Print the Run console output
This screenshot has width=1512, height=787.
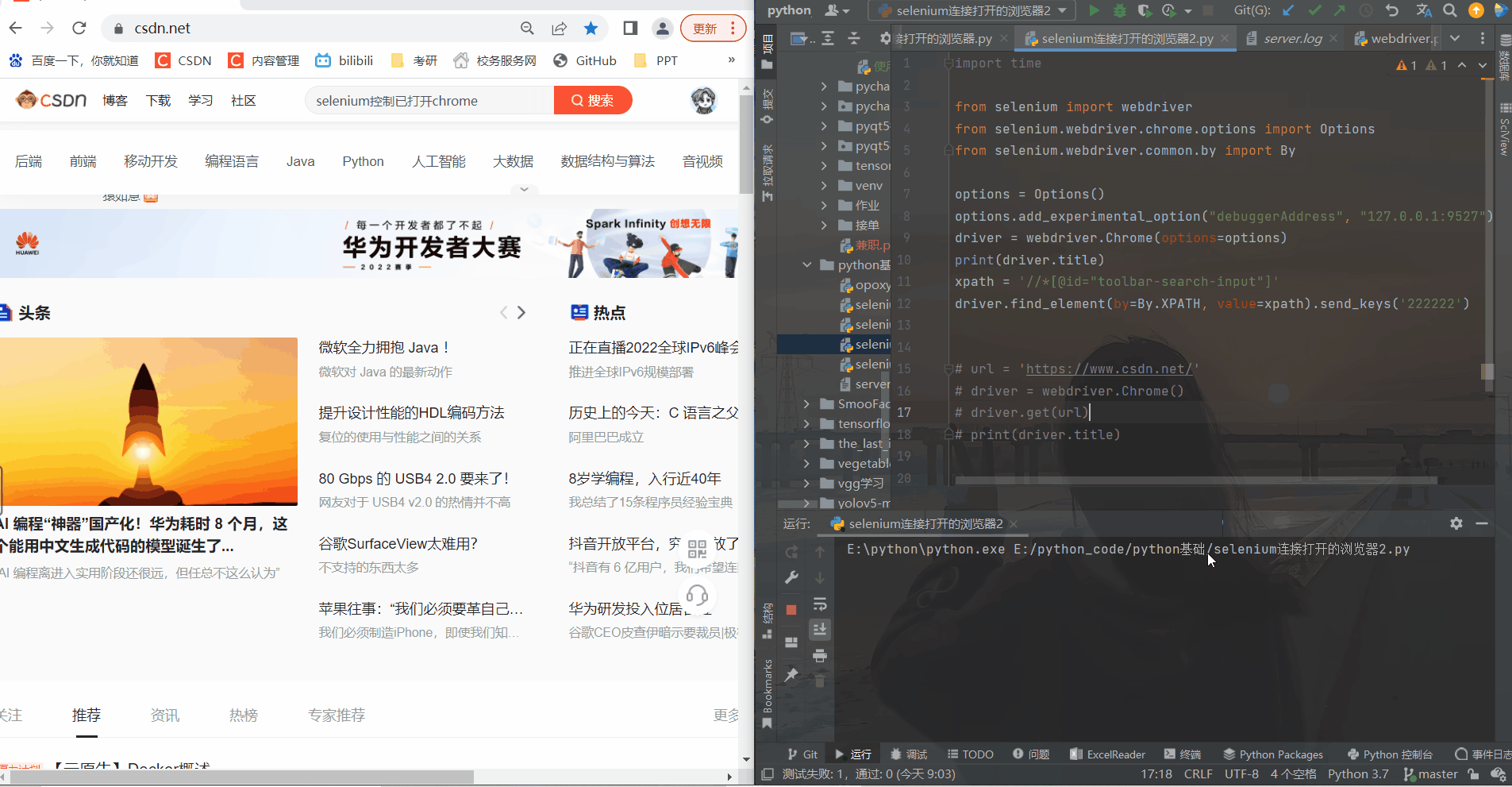(x=820, y=656)
